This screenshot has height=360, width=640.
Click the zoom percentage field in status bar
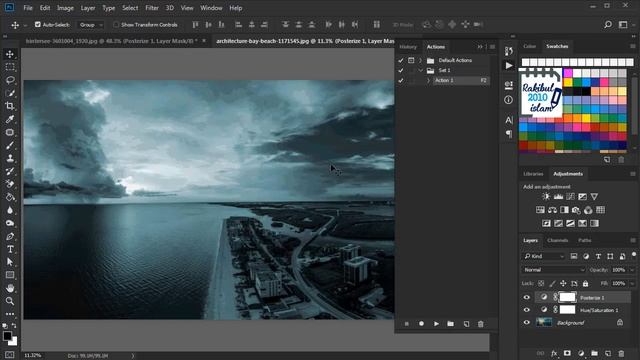pos(33,356)
